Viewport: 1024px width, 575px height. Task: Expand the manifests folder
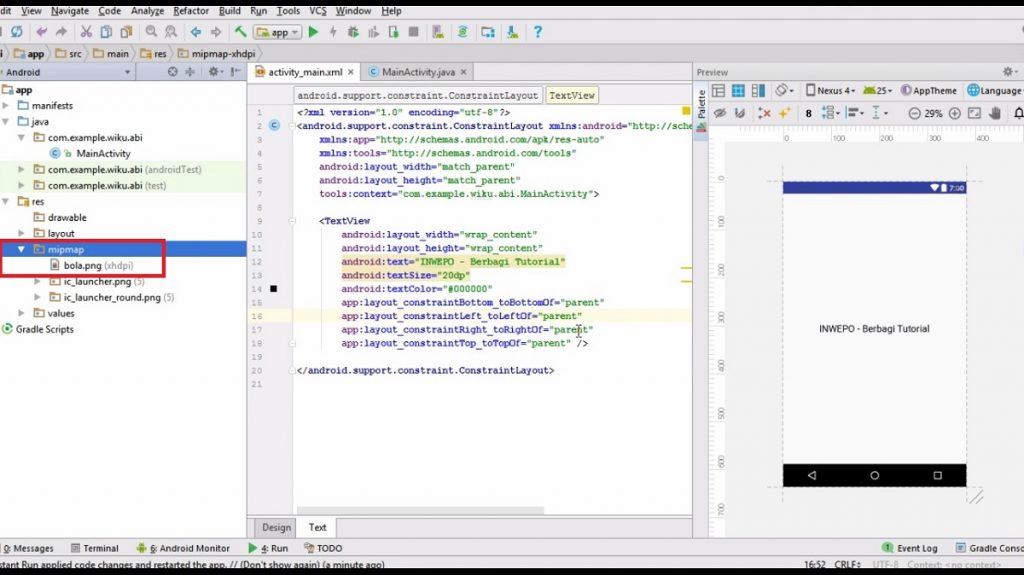pos(8,105)
